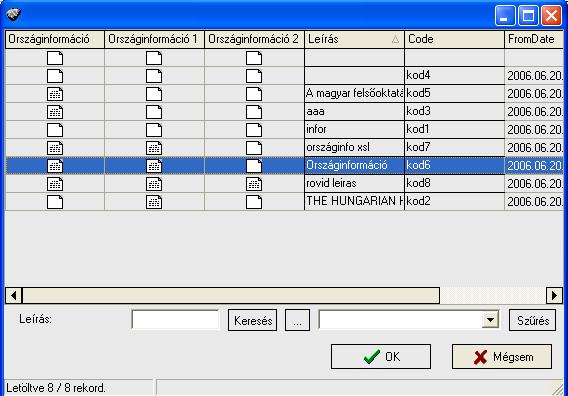Viewport: 568px width, 396px height.
Task: Click the horizontal scrollbar right arrow
Action: point(555,296)
